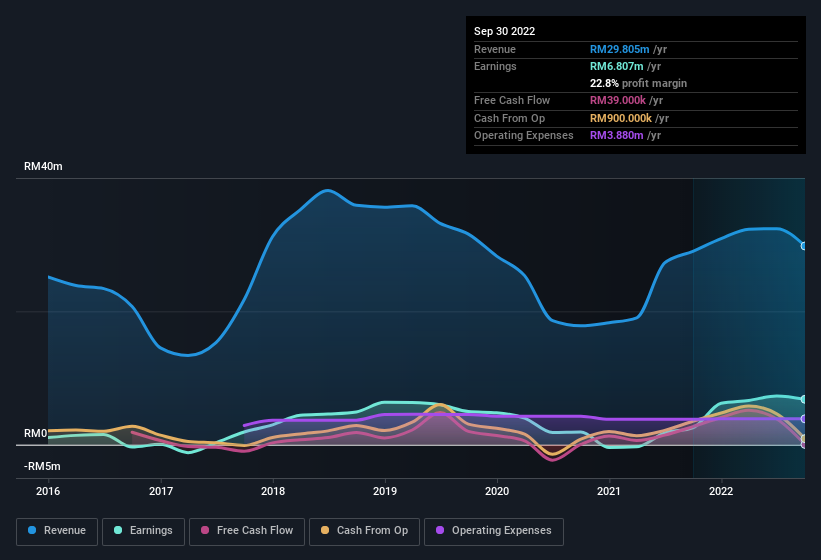This screenshot has width=821, height=560.
Task: Click the 2016 x-axis label
Action: point(48,491)
